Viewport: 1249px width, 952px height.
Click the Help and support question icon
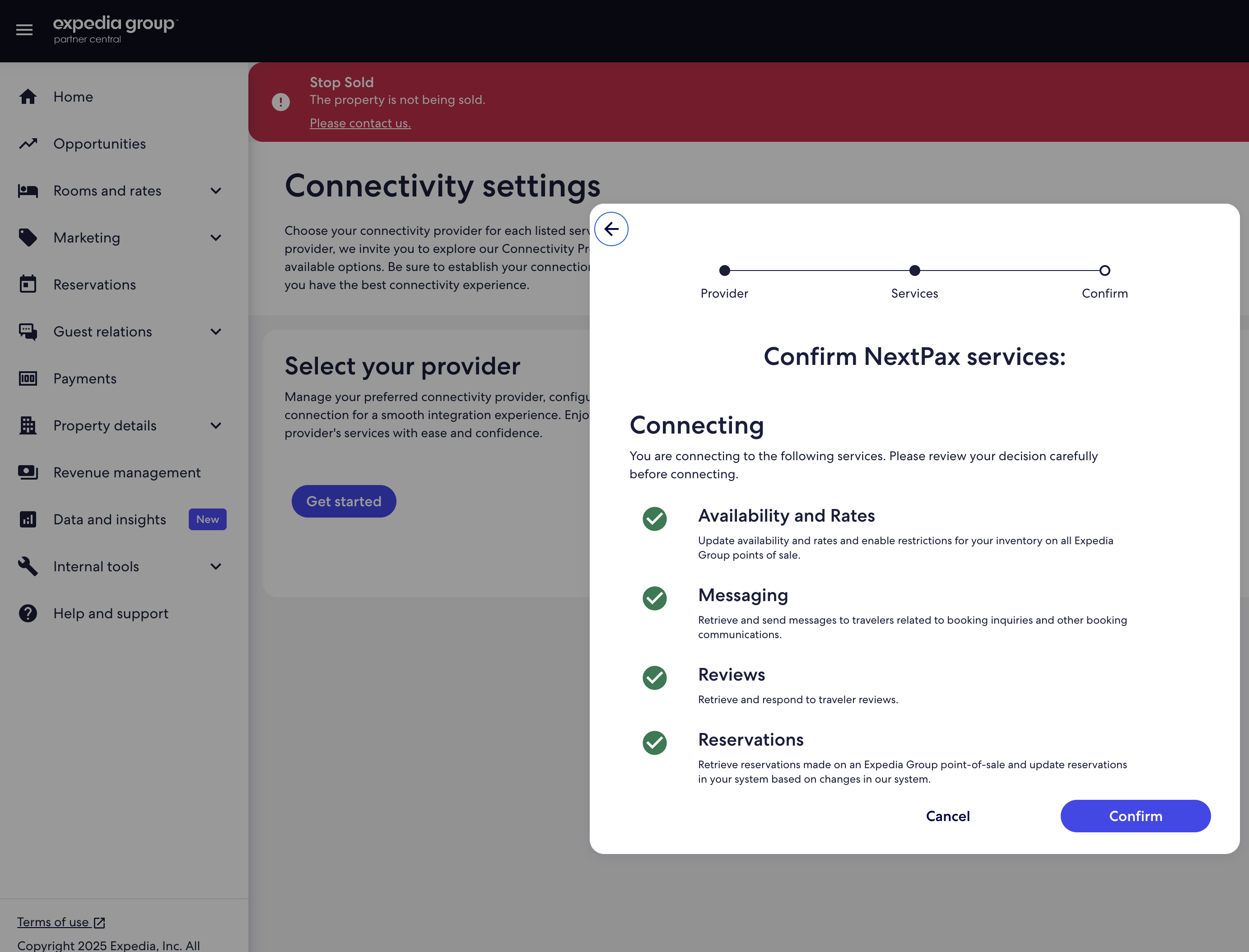pos(28,614)
